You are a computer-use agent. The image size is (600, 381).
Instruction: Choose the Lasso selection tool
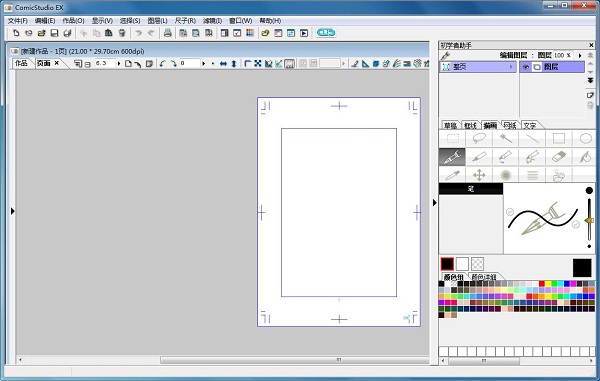click(x=479, y=138)
